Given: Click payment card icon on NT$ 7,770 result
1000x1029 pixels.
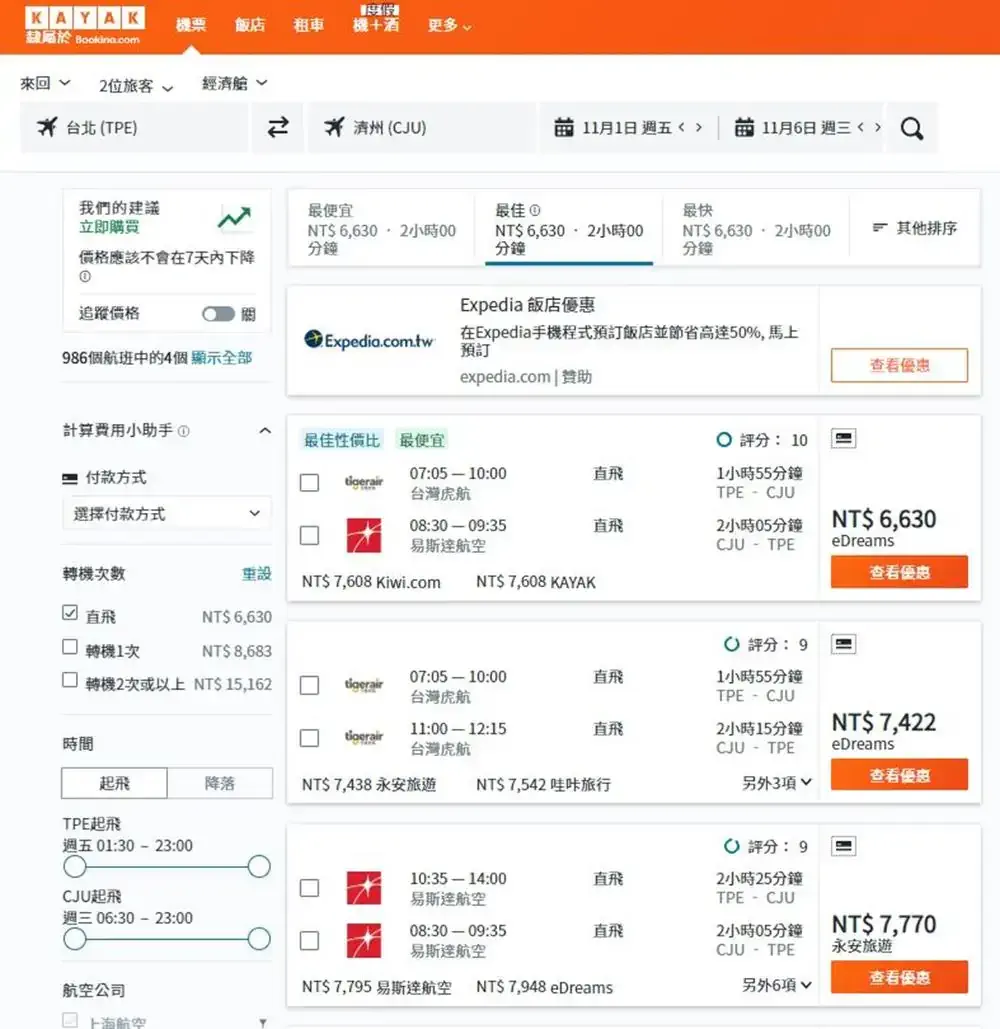Looking at the screenshot, I should [x=844, y=846].
